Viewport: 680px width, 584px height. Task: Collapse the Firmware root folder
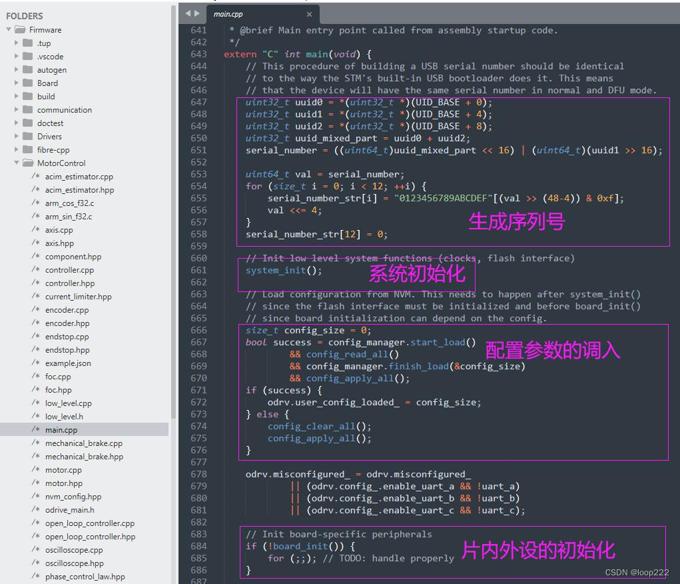pos(9,30)
